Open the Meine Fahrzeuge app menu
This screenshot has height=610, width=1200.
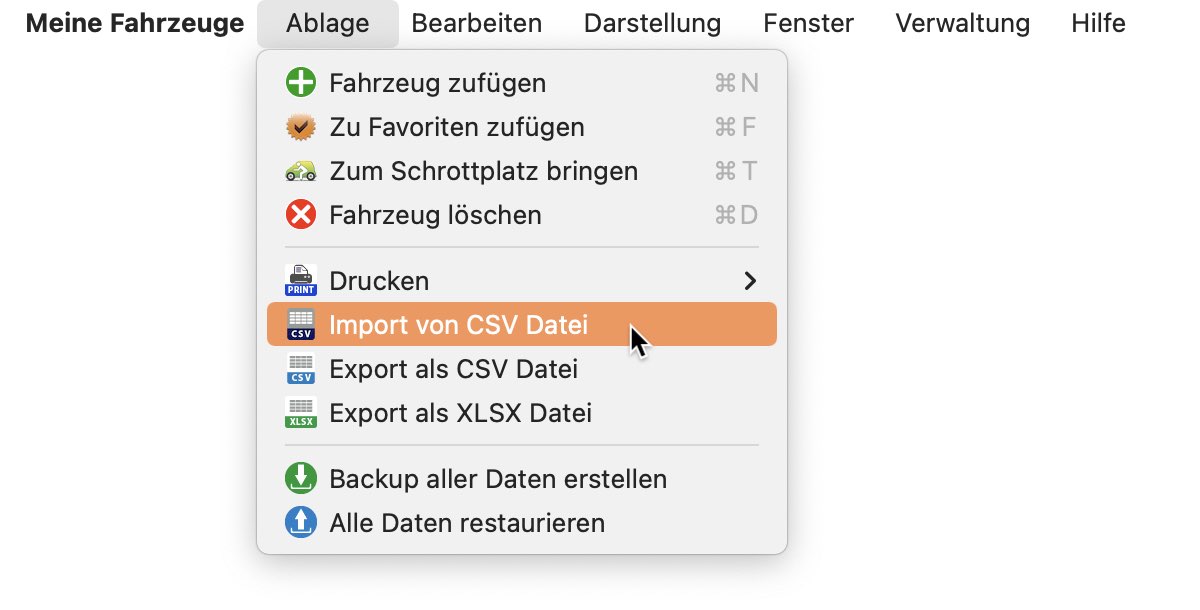(x=135, y=23)
